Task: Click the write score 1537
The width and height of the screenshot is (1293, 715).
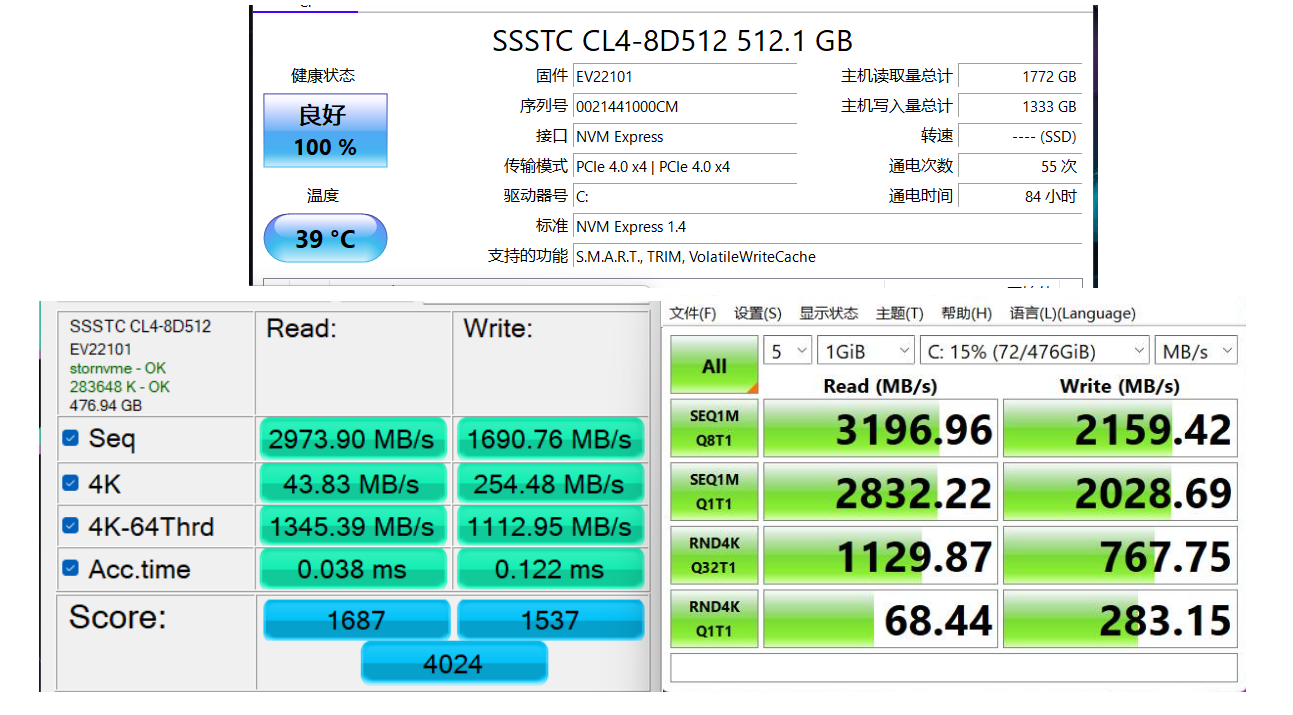Action: 550,620
